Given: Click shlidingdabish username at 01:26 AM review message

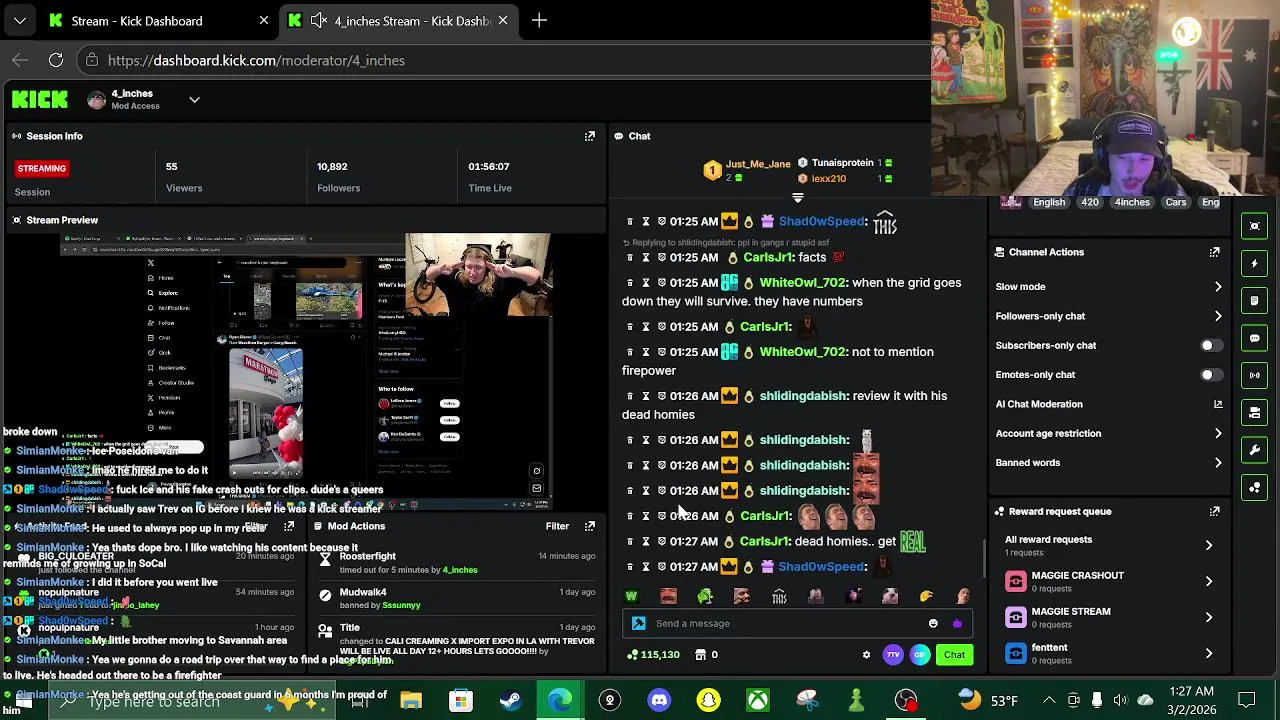Looking at the screenshot, I should (x=804, y=396).
